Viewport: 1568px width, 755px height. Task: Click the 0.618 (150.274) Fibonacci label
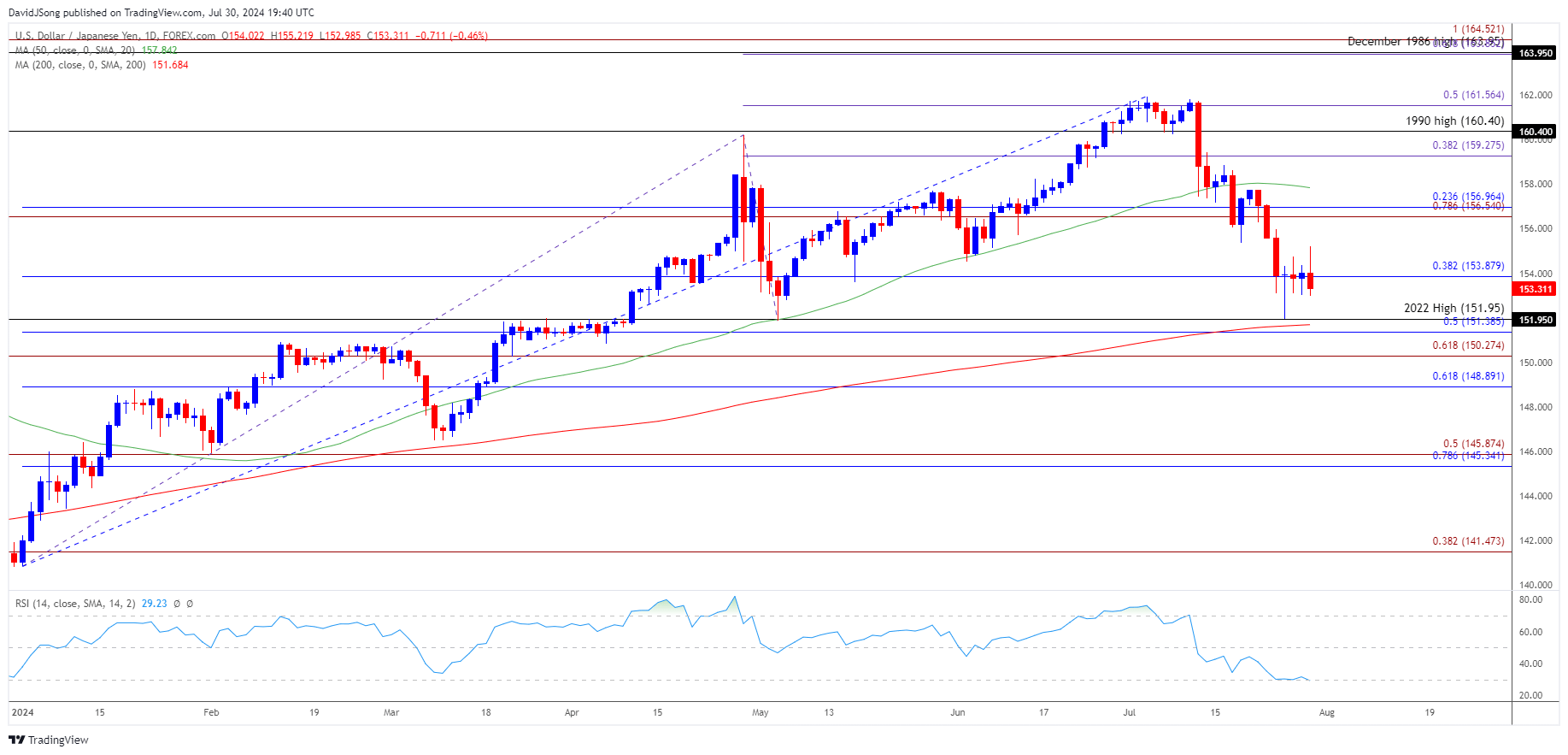click(1468, 345)
